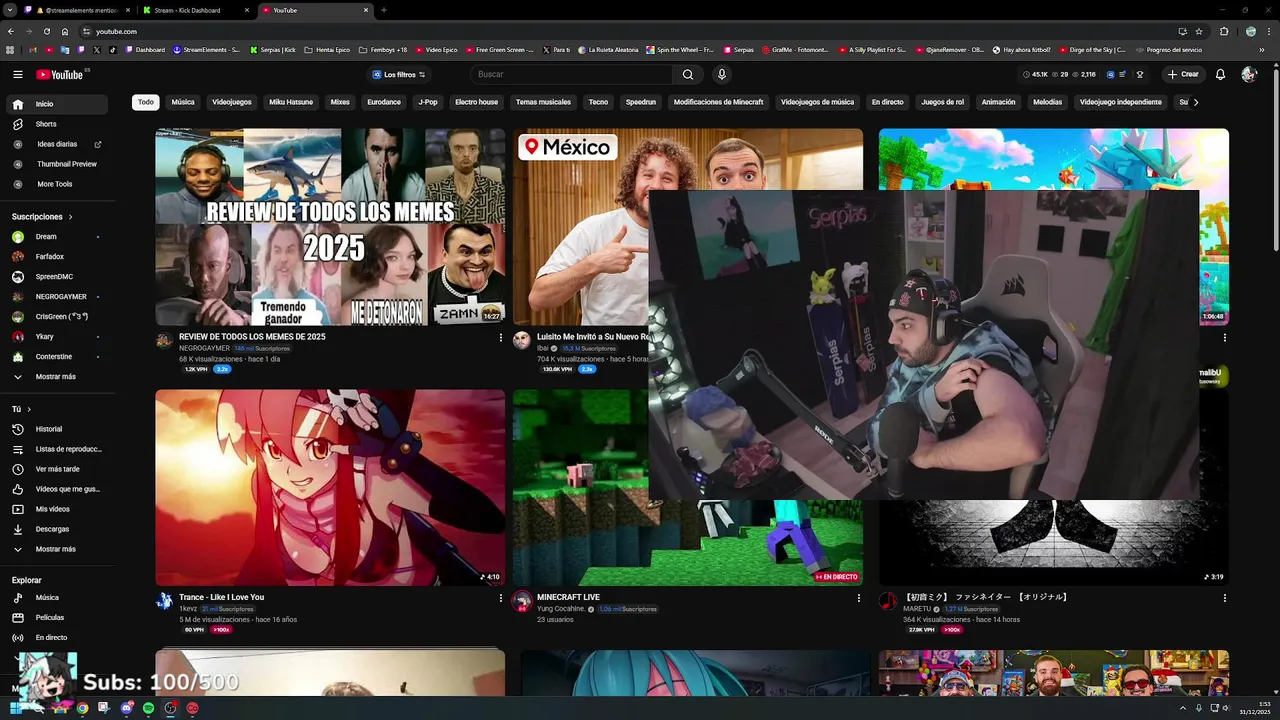Image resolution: width=1280 pixels, height=720 pixels.
Task: Open Conterstine channel subscription
Action: point(56,357)
